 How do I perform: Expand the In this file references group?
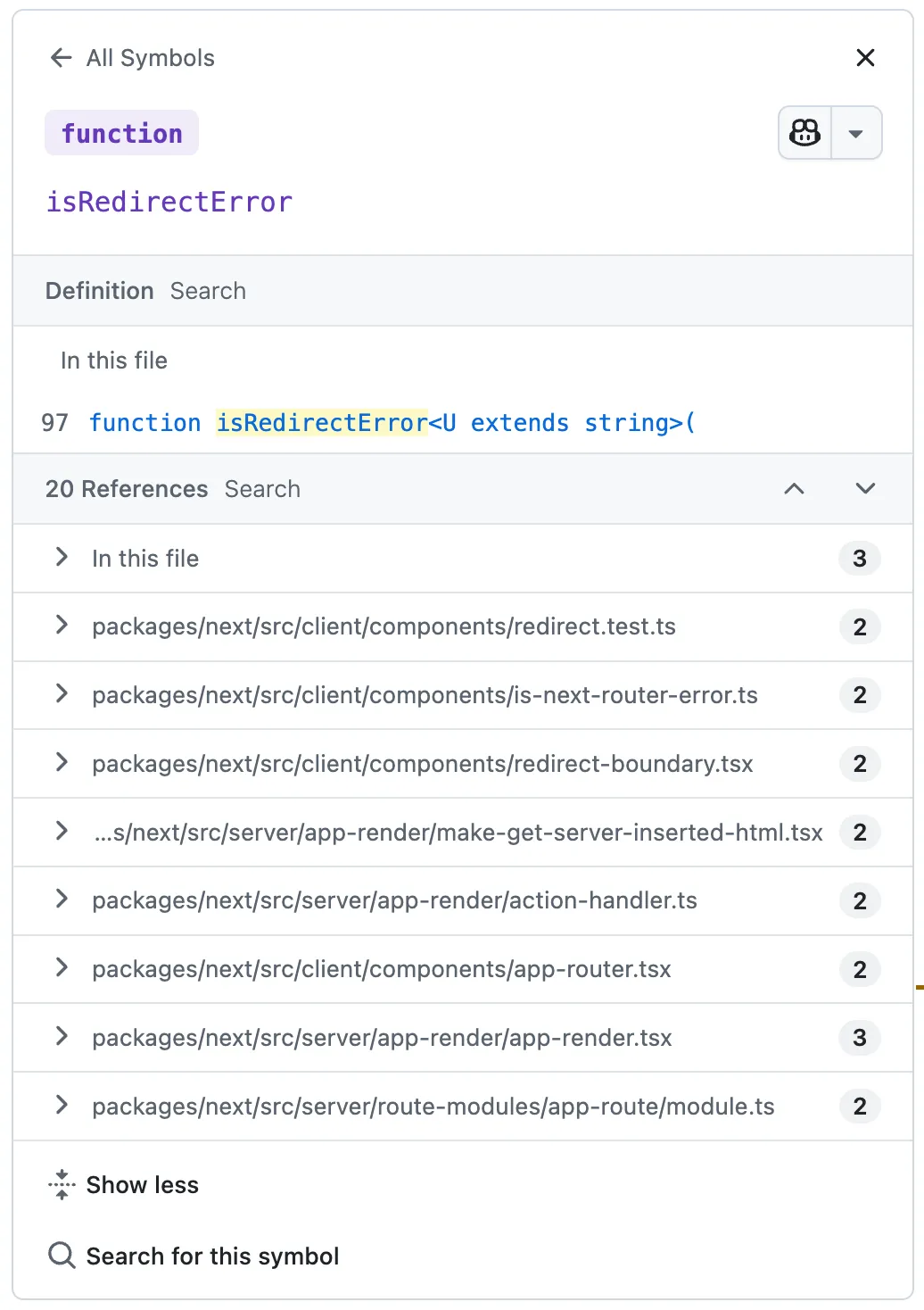click(463, 559)
